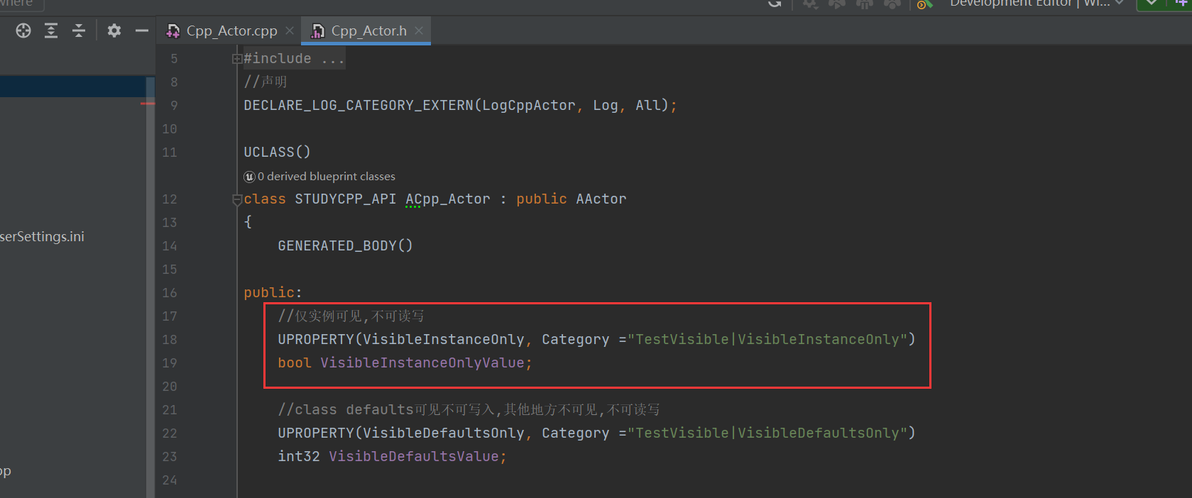Viewport: 1192px width, 498px height.
Task: Collapse the ACpp_Actor class fold marker
Action: click(237, 199)
